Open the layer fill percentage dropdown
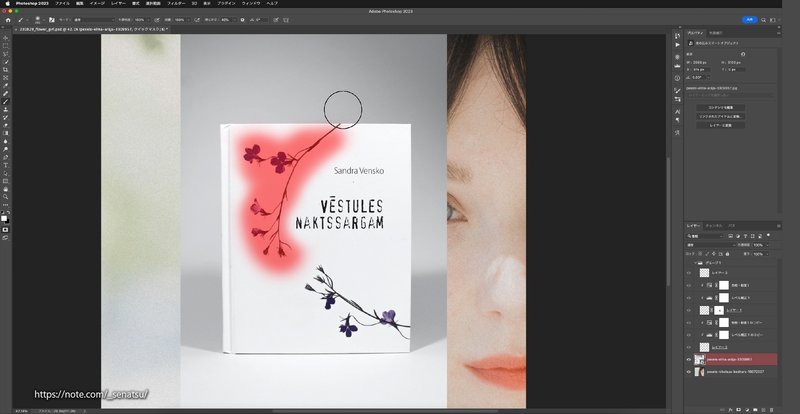The height and width of the screenshot is (414, 800). click(767, 254)
